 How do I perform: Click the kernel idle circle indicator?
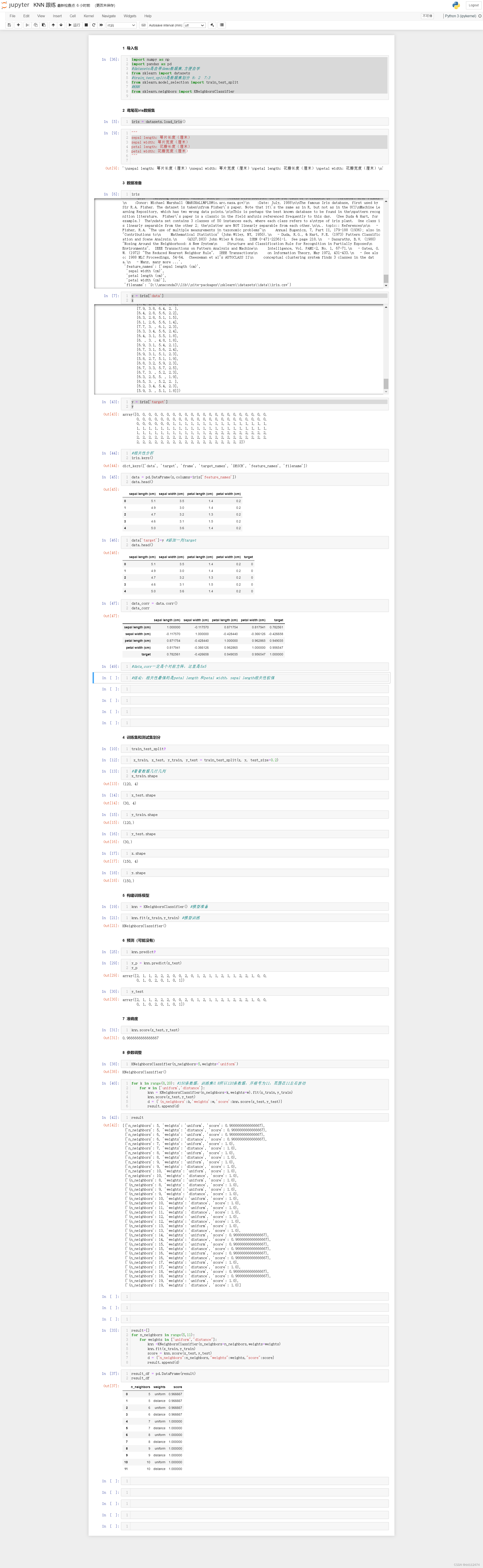[479, 16]
